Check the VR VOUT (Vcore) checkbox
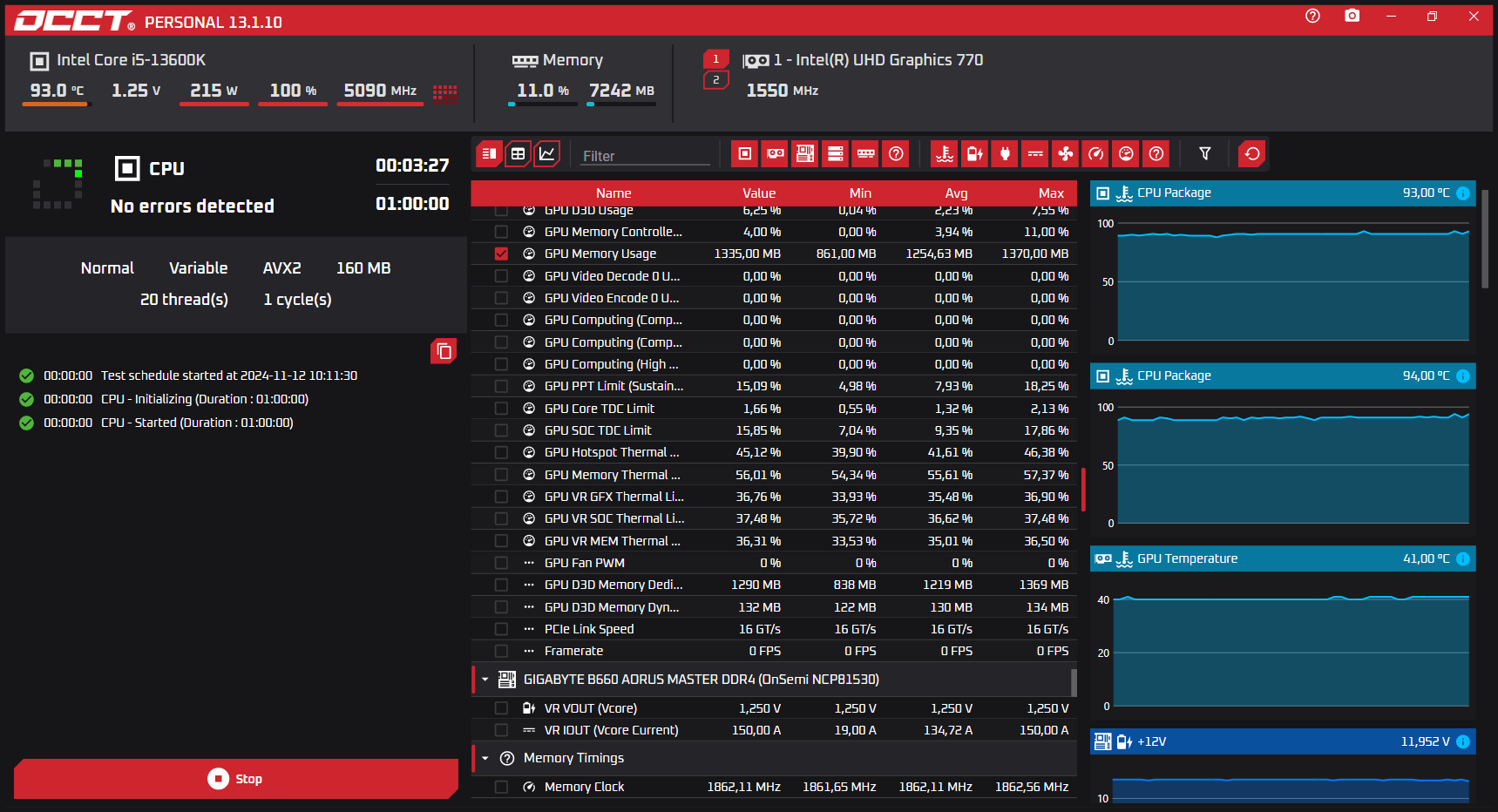Image resolution: width=1498 pixels, height=812 pixels. (x=501, y=709)
